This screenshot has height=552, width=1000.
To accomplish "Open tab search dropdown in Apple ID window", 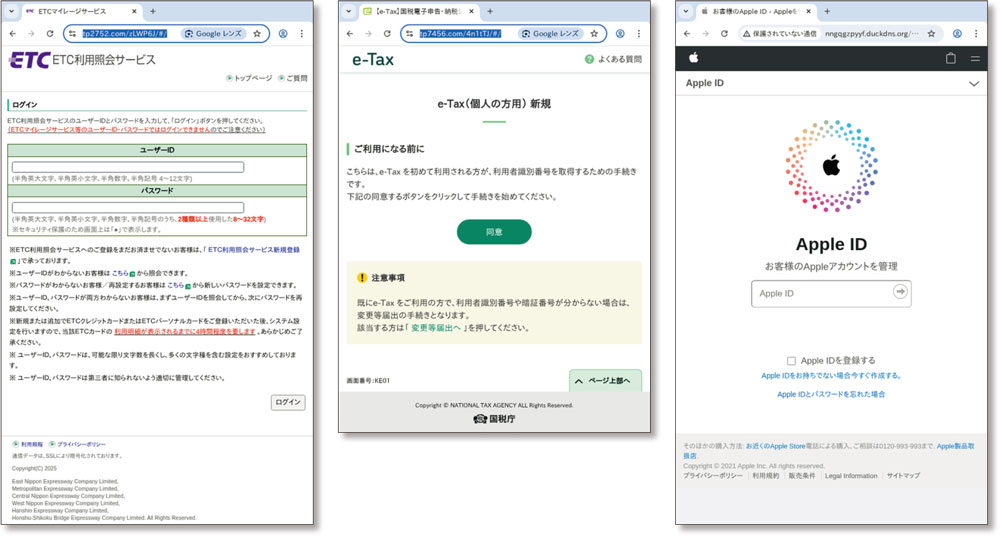I will (x=686, y=11).
